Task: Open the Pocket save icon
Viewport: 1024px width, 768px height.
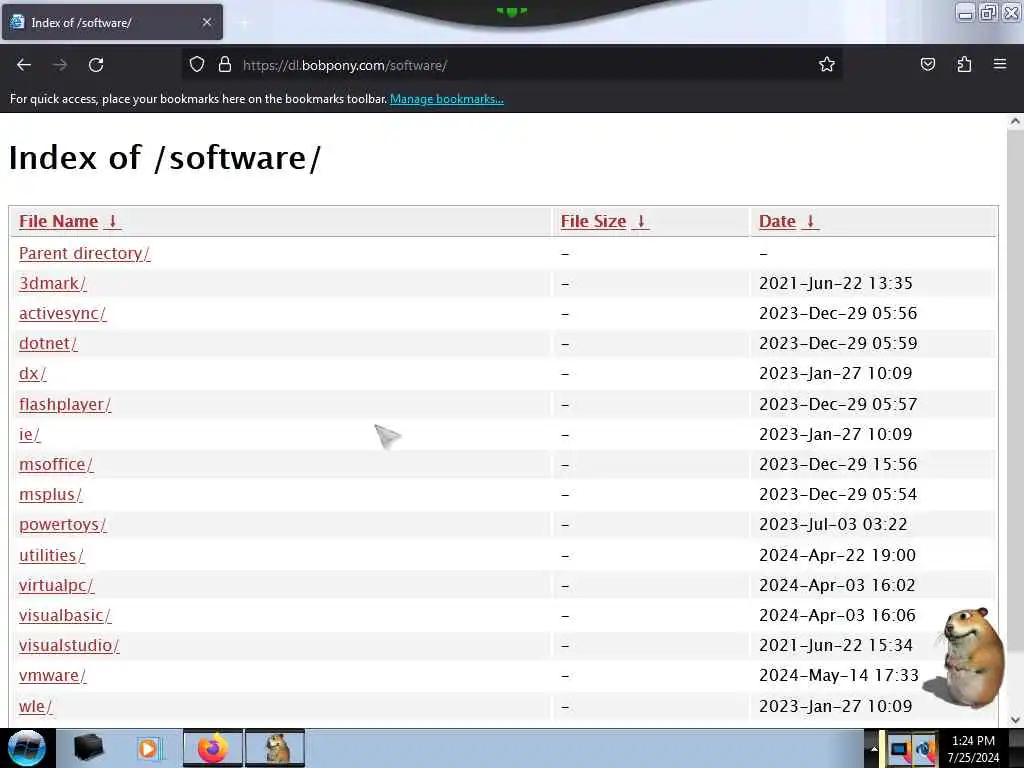Action: pyautogui.click(x=928, y=64)
